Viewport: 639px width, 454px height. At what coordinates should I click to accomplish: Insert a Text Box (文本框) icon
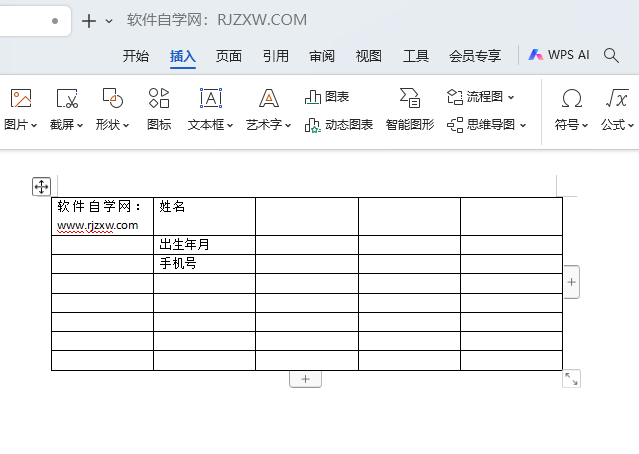pyautogui.click(x=211, y=98)
